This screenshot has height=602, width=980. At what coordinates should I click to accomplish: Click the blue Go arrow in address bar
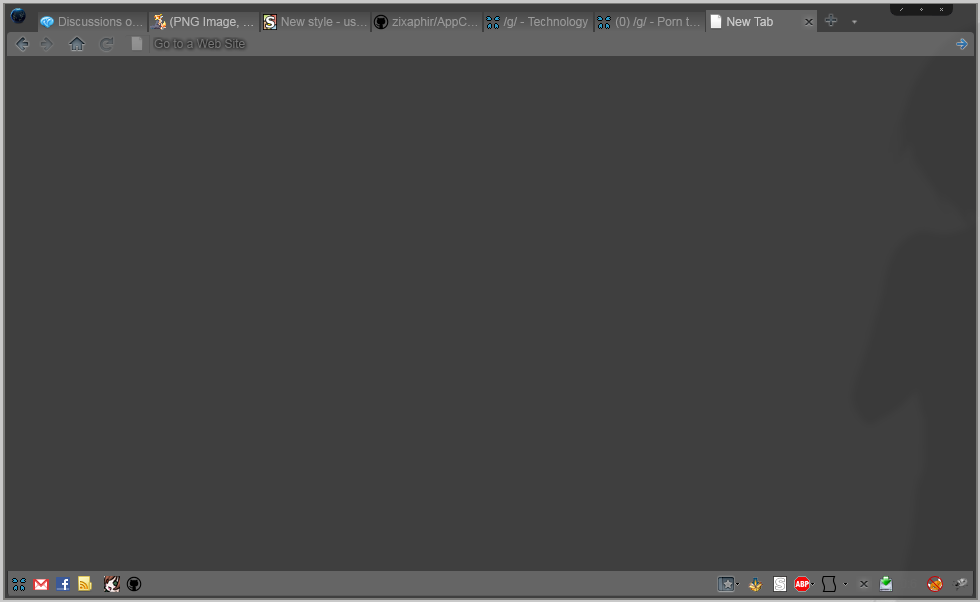[x=962, y=44]
